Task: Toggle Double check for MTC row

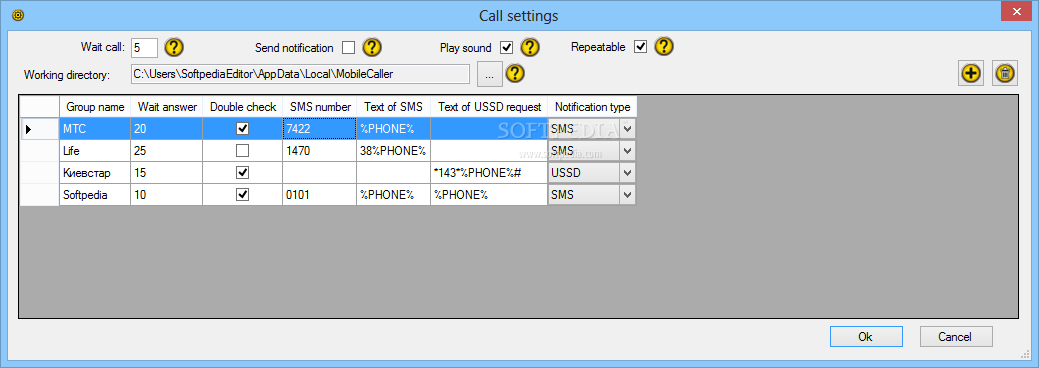Action: click(243, 129)
